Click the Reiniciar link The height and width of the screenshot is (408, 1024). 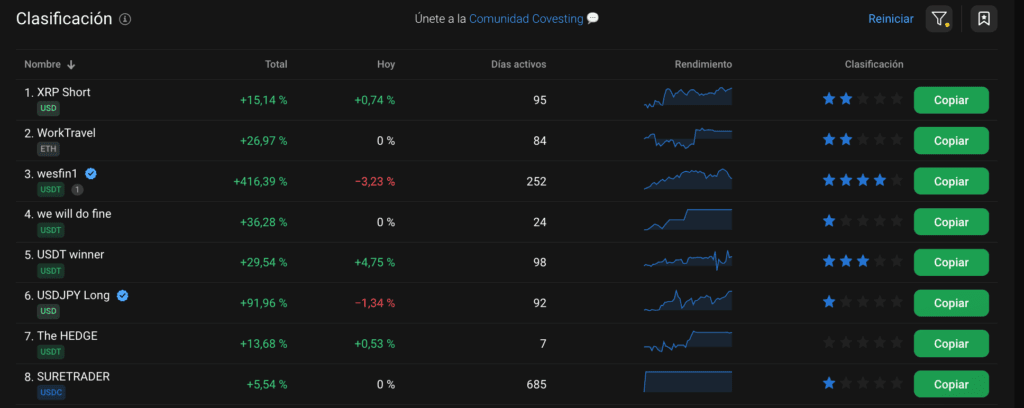pos(890,19)
